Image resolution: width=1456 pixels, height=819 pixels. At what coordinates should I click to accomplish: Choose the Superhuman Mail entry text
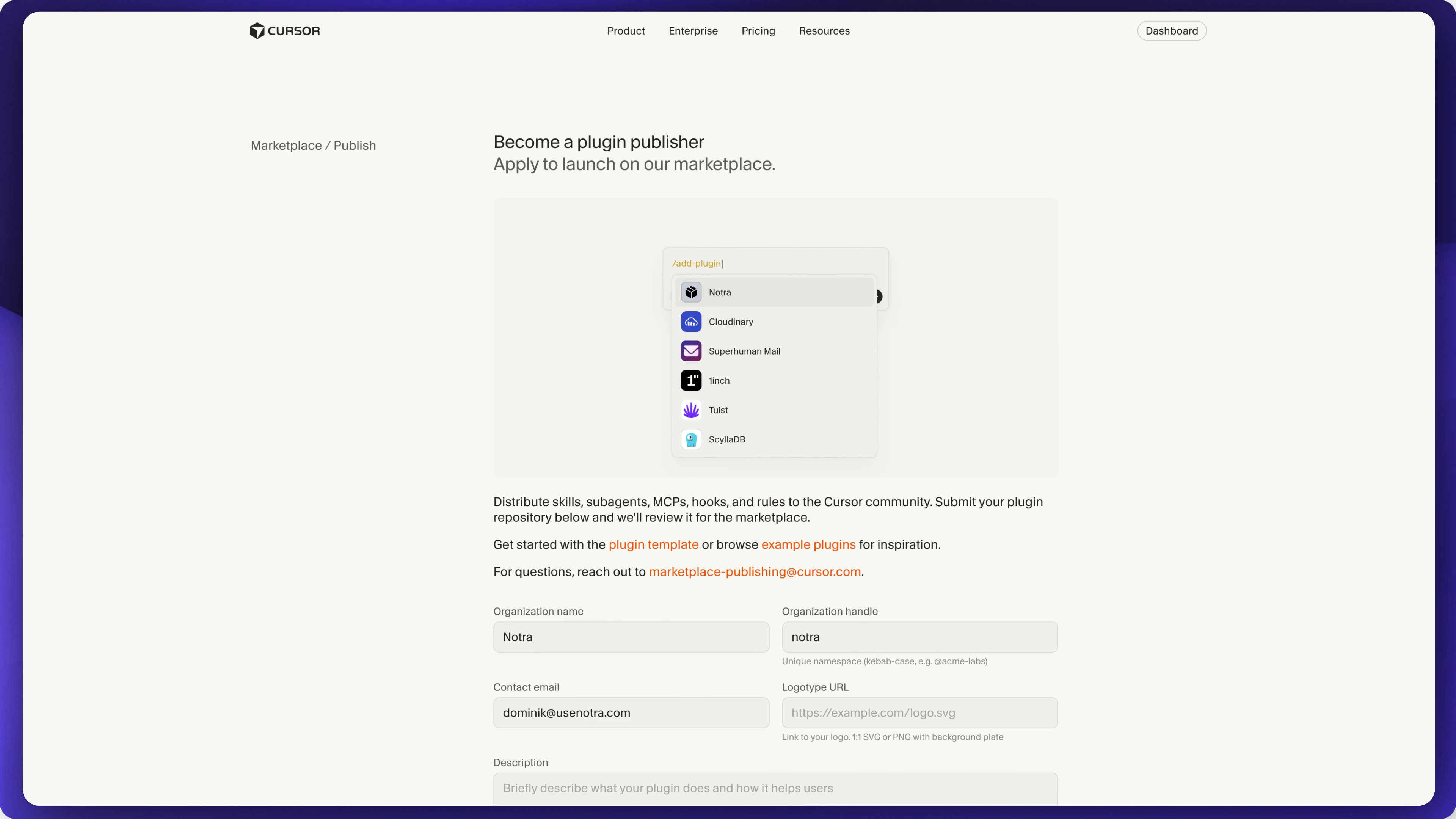pyautogui.click(x=744, y=351)
